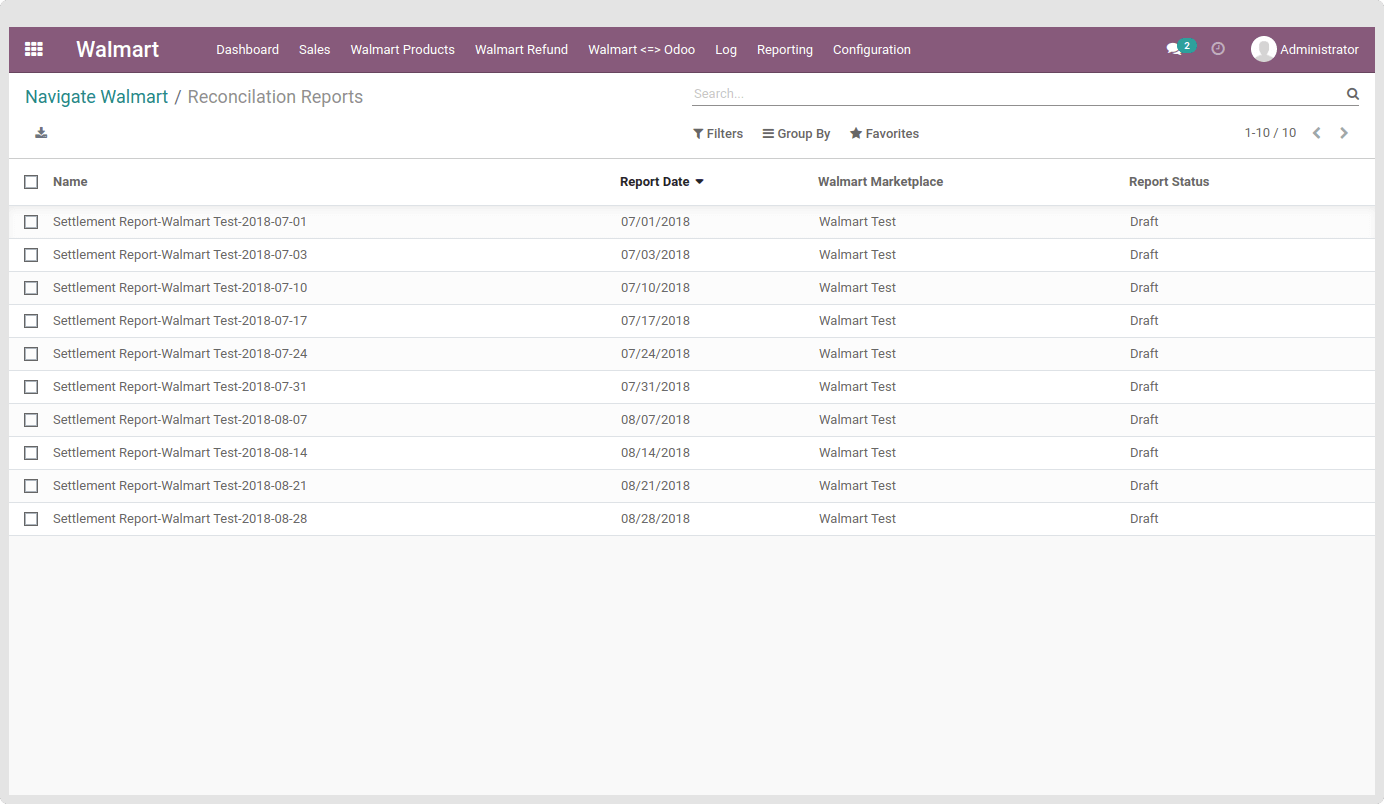Open the activities clock icon
1384x804 pixels.
[1218, 49]
